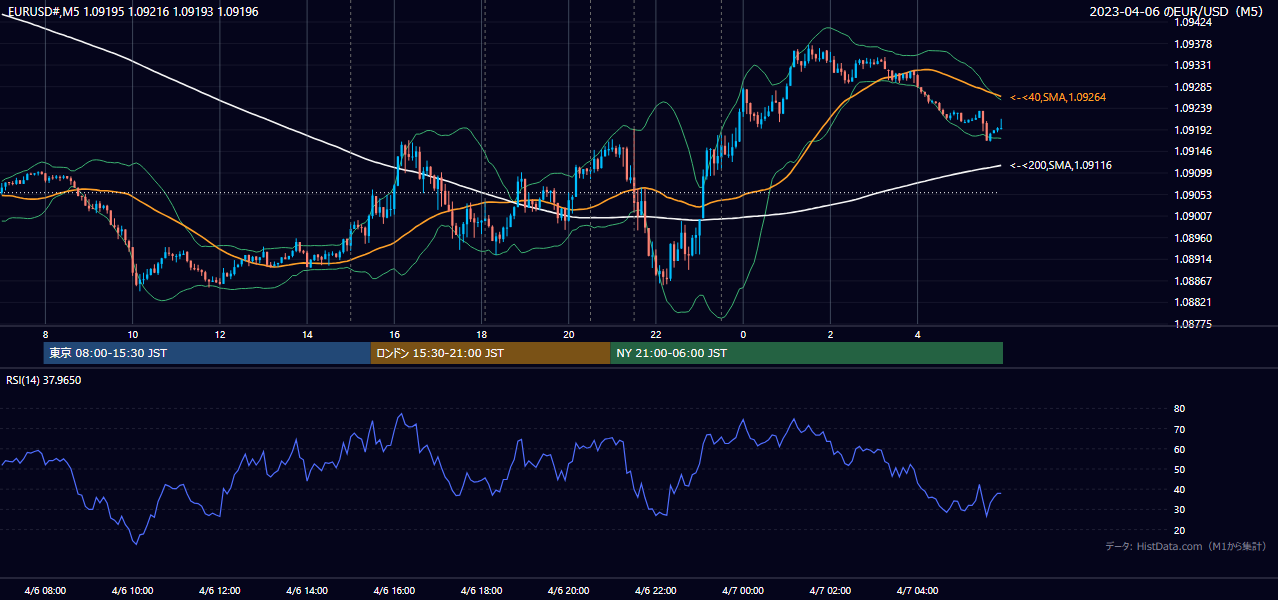This screenshot has width=1278, height=600.
Task: Click the London 15:30-21:00 JST session bar
Action: (490, 353)
